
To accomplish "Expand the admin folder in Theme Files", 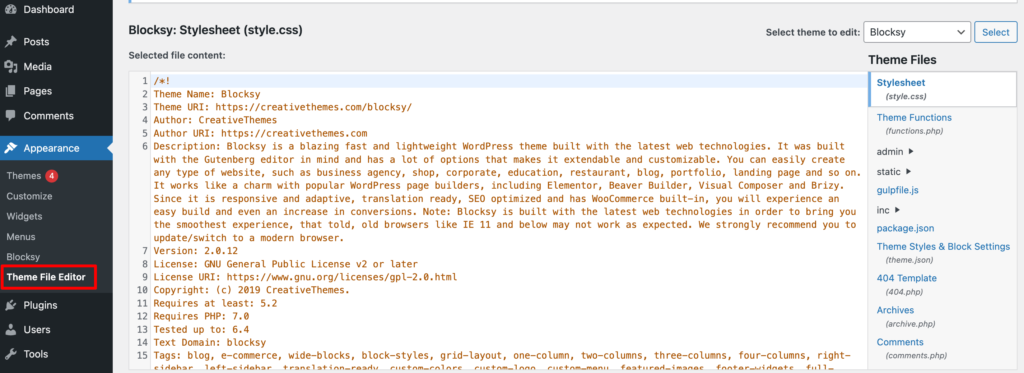I will (895, 152).
